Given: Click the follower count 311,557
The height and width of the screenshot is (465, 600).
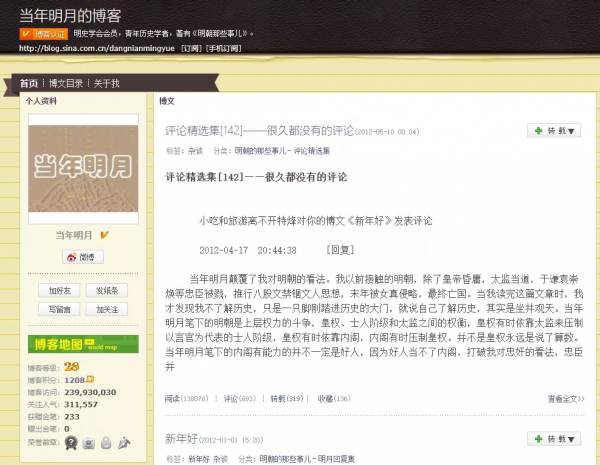Looking at the screenshot, I should tap(81, 405).
